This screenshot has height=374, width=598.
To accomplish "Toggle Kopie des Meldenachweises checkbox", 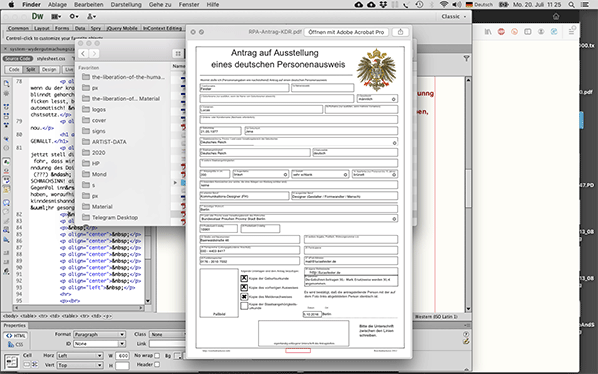I will click(244, 297).
